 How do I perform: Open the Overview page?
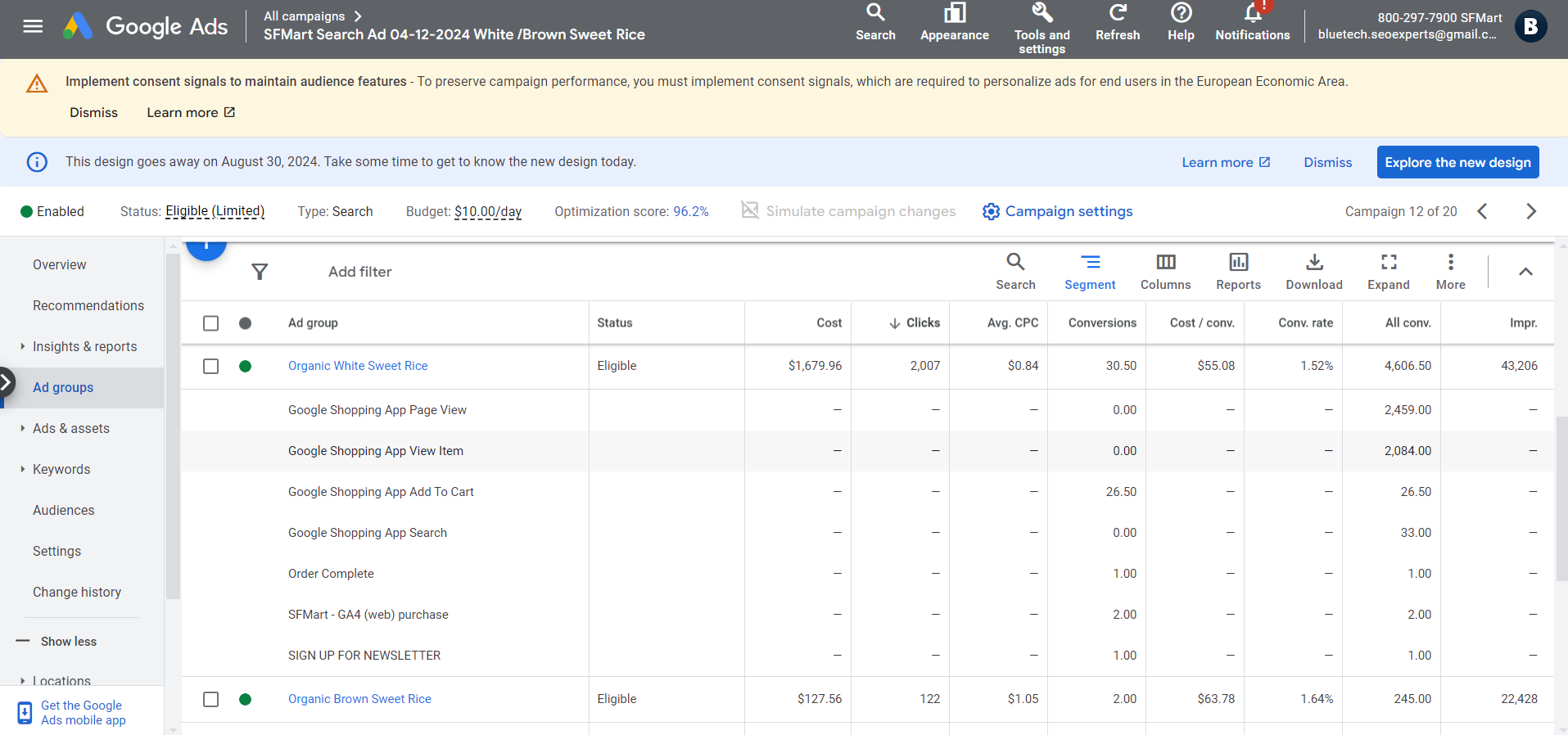(59, 264)
